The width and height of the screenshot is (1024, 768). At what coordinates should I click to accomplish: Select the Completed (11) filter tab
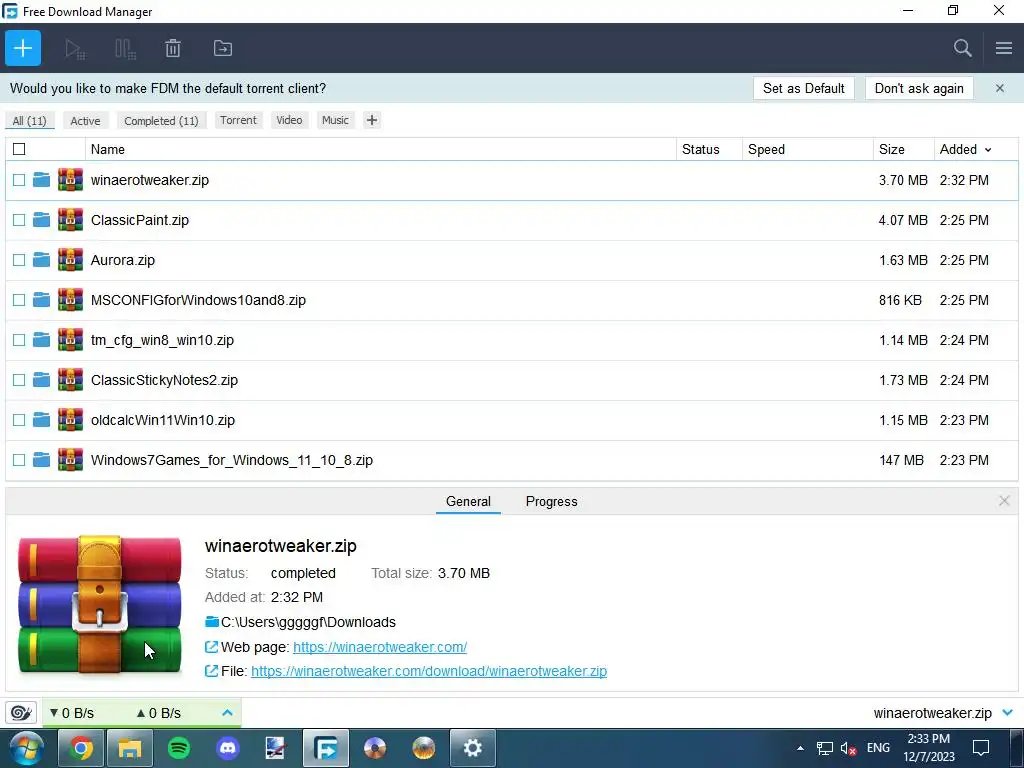click(161, 120)
